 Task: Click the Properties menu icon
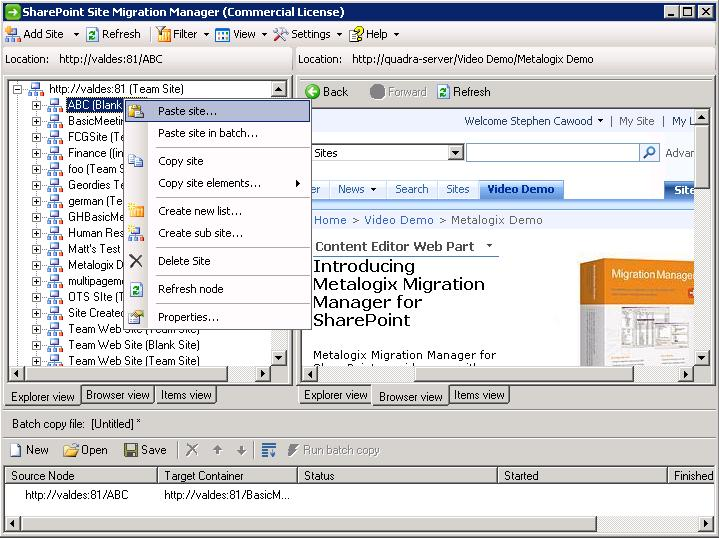pos(136,317)
